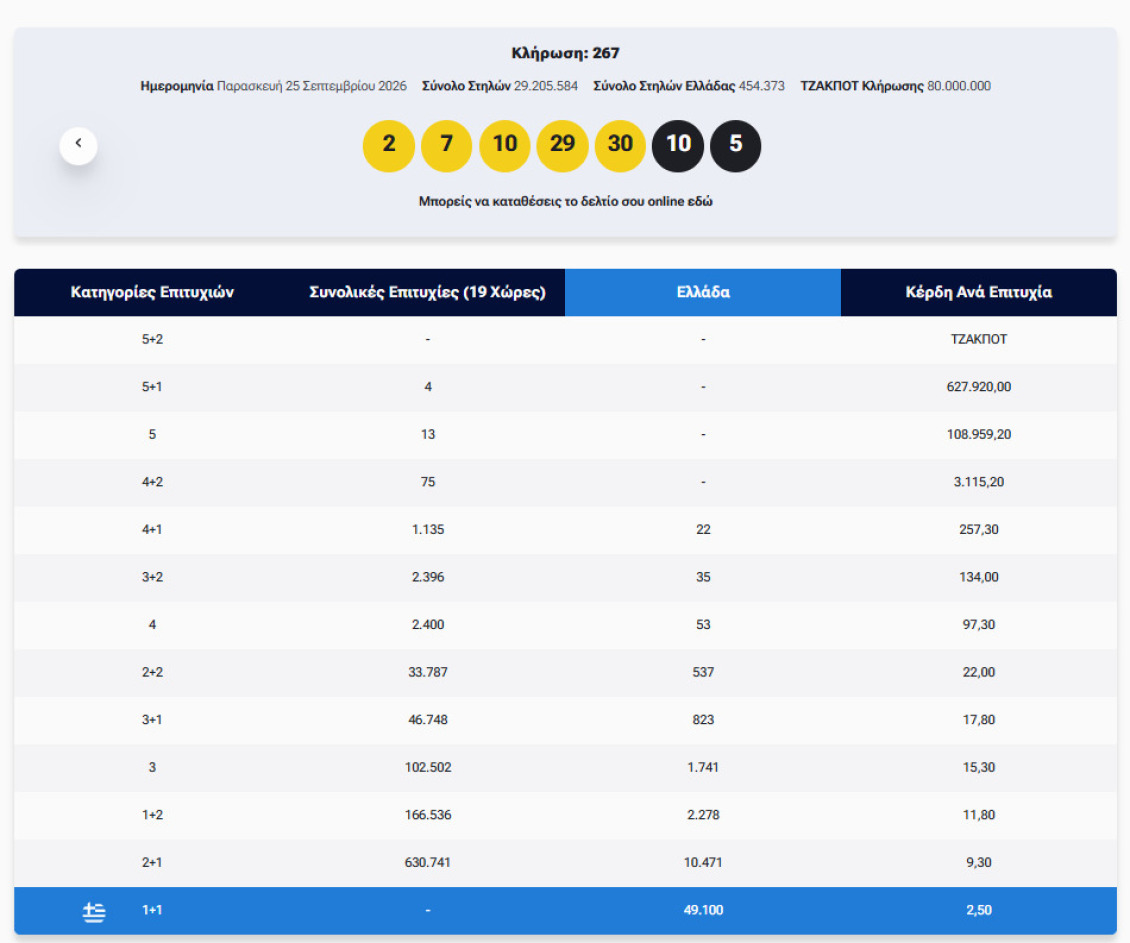
Task: Click the Κλήρωση: 267 title
Action: click(566, 53)
